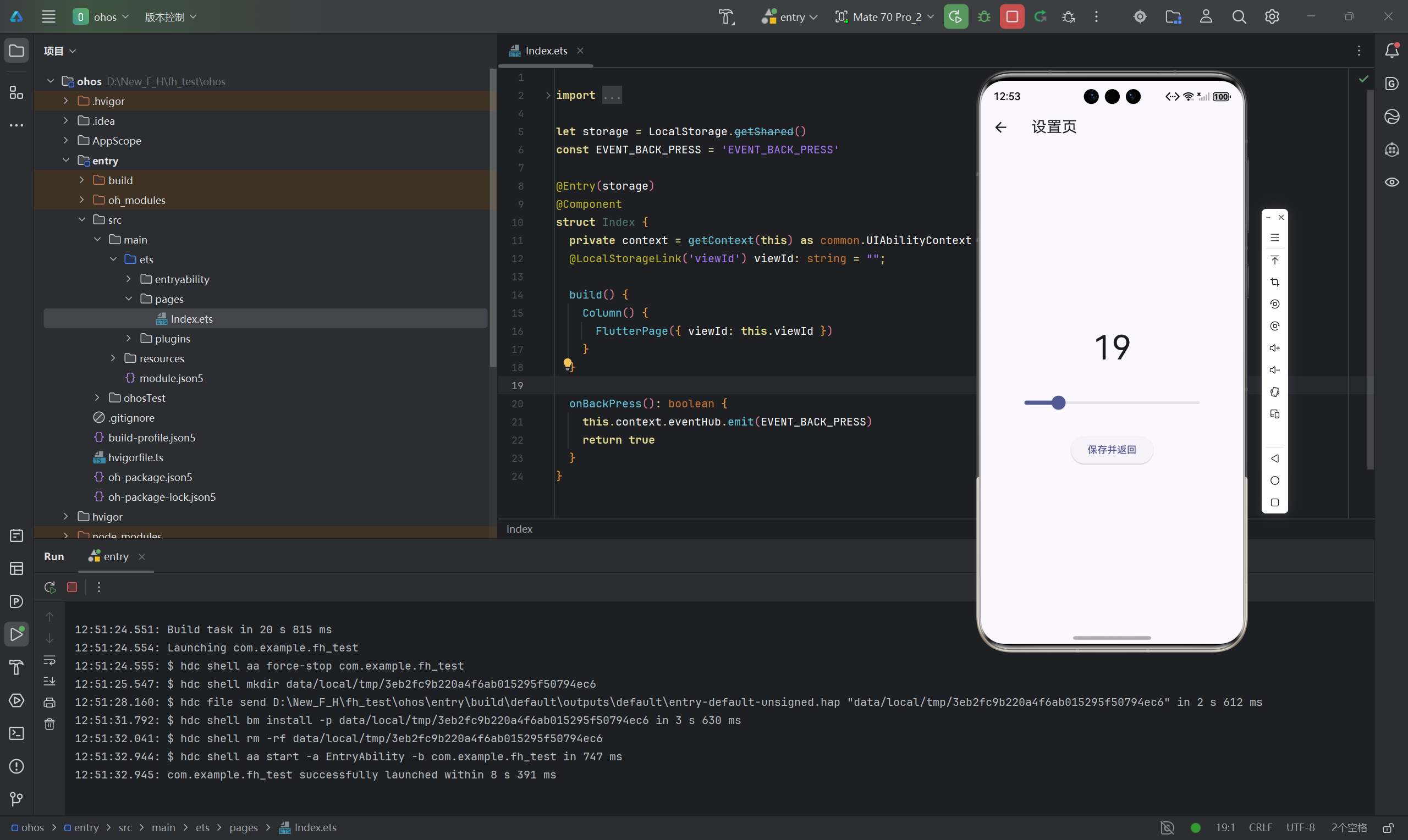Open the Git tool window icon in sidebar

(x=16, y=799)
